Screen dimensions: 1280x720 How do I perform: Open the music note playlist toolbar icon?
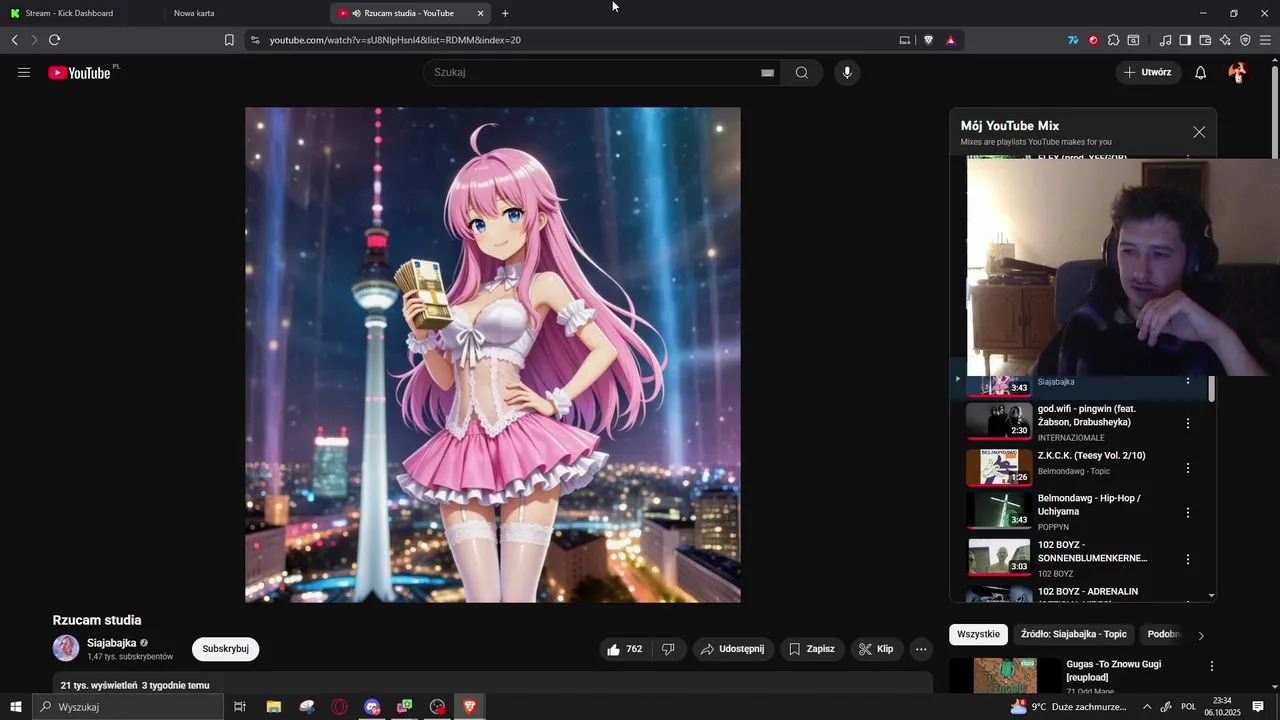pyautogui.click(x=1165, y=40)
